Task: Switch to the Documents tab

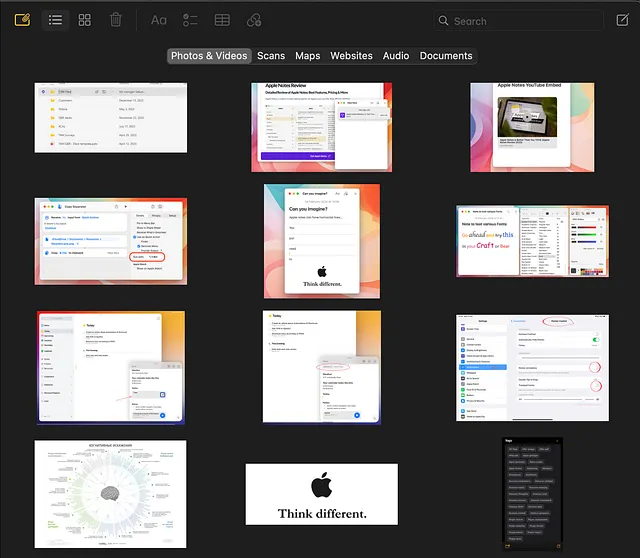Action: [446, 56]
